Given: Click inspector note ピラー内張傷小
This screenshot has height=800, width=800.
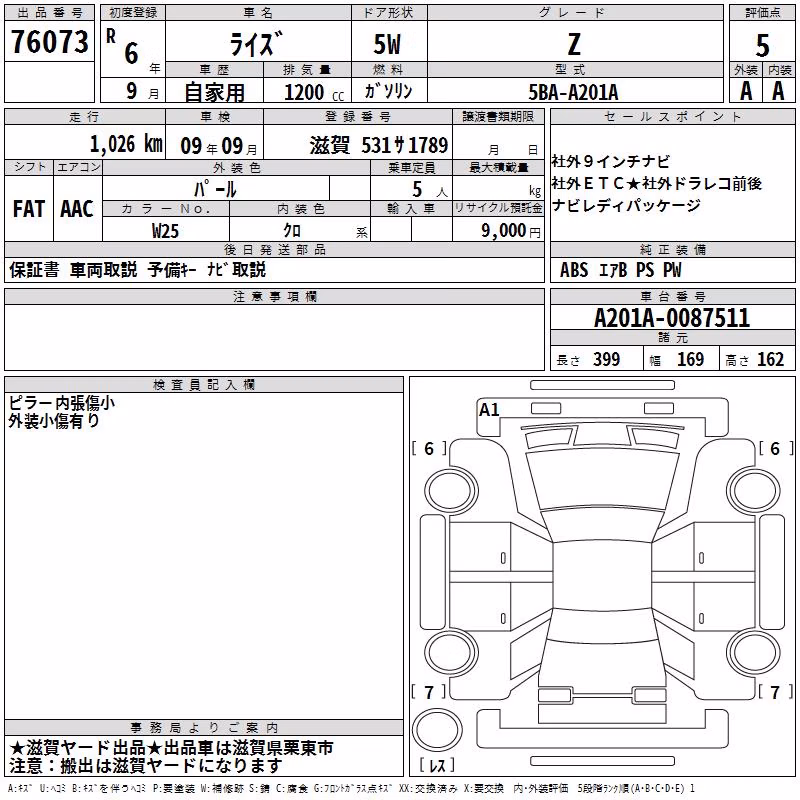Looking at the screenshot, I should (61, 403).
